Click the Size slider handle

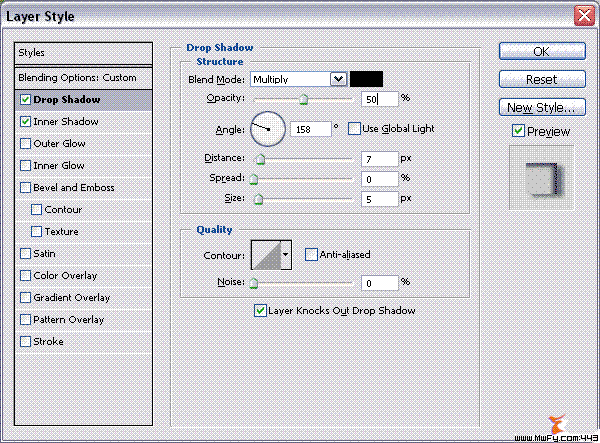pyautogui.click(x=258, y=199)
